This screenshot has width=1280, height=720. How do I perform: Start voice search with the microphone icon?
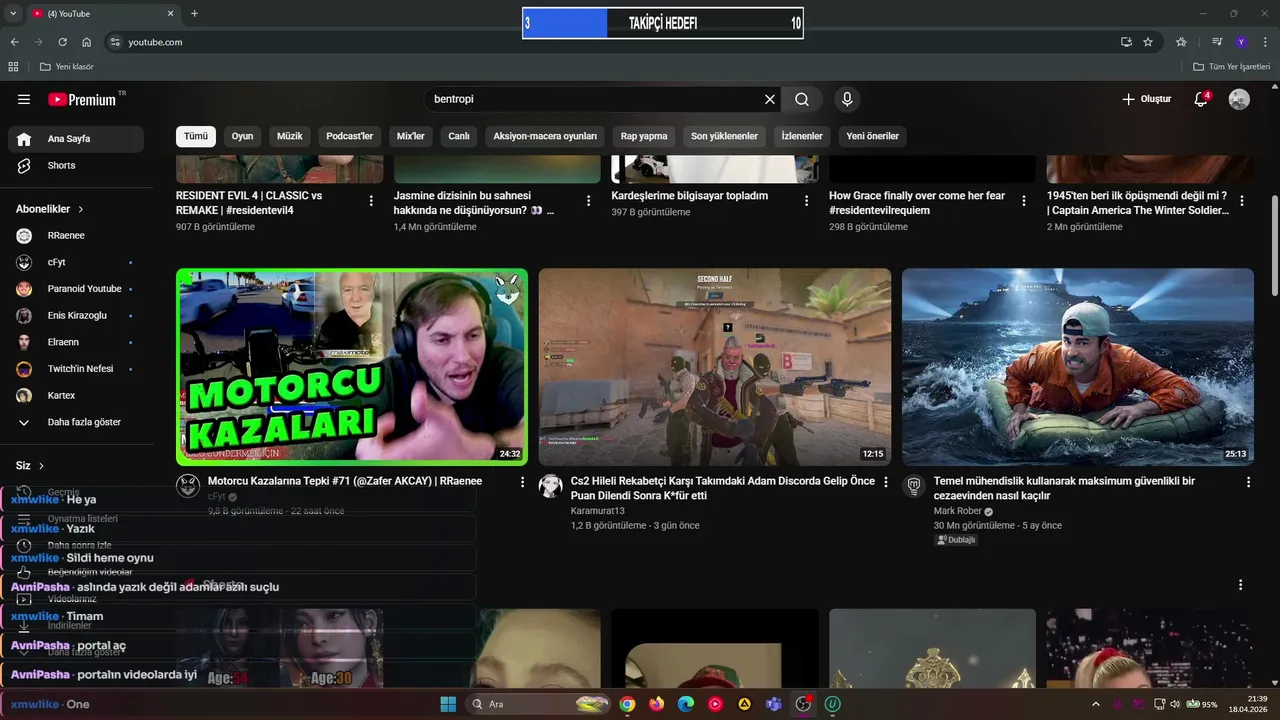[x=847, y=99]
